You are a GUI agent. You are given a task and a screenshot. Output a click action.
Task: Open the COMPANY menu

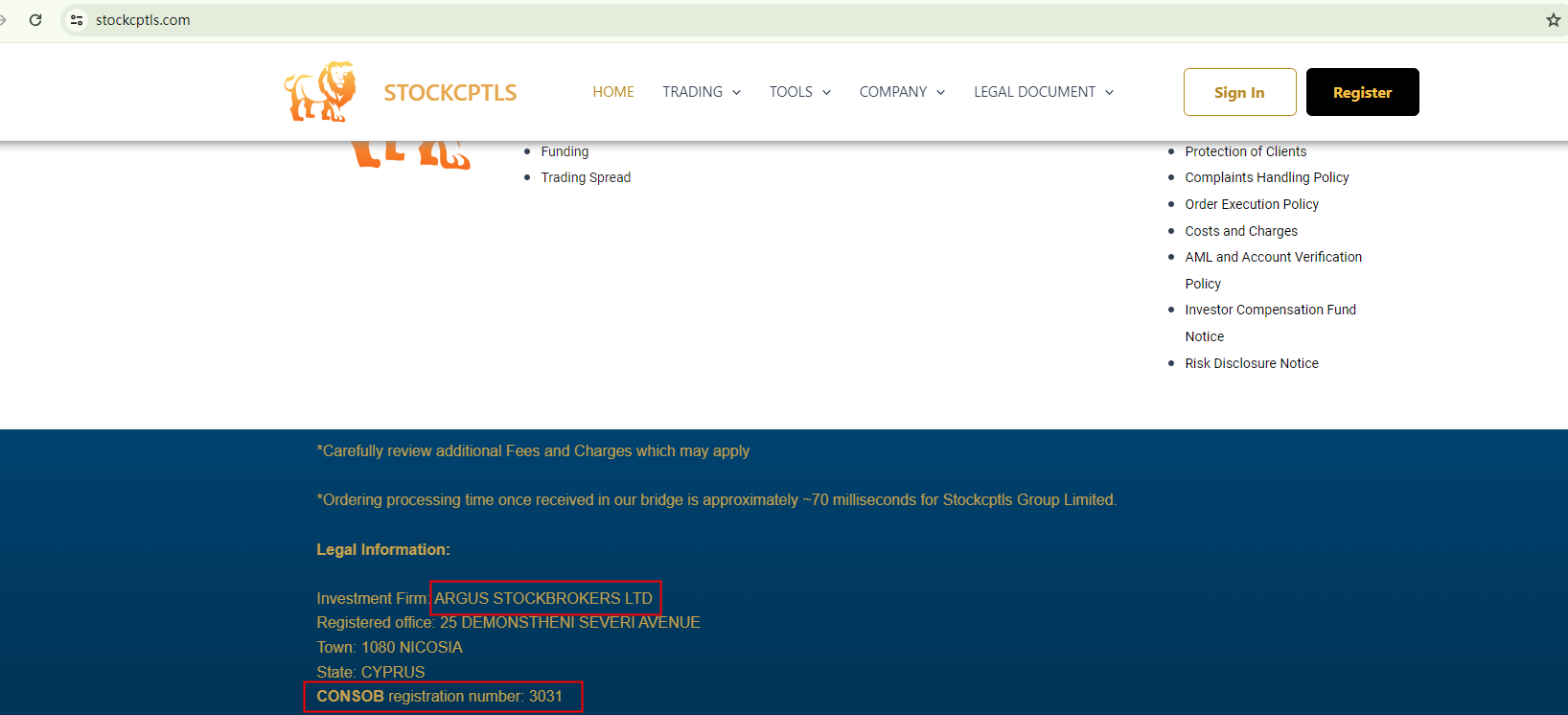point(893,92)
